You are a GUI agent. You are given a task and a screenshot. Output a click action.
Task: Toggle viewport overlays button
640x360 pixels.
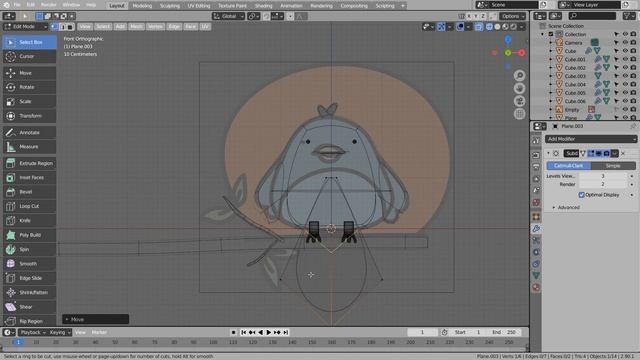coord(460,27)
